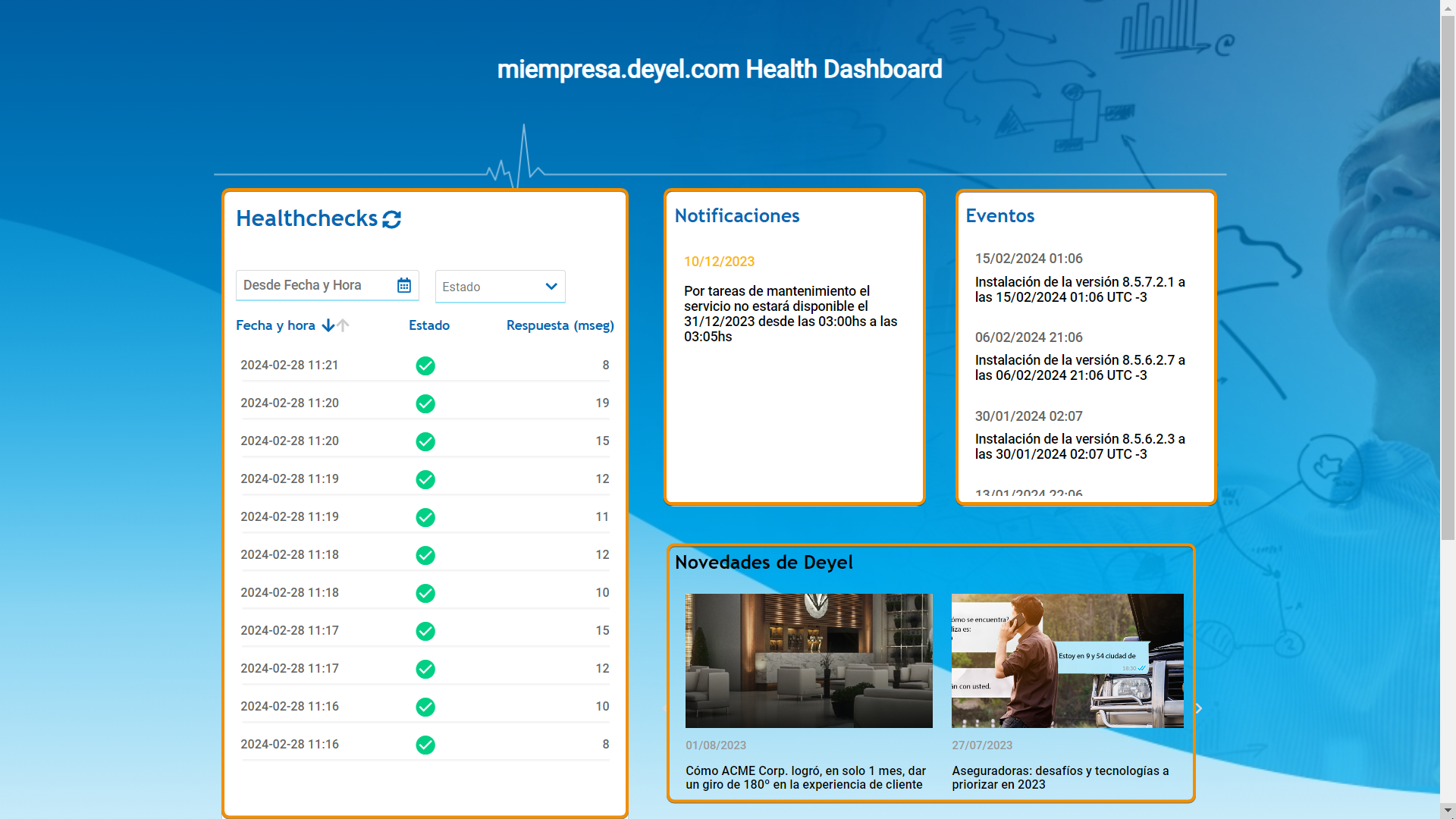1456x819 pixels.
Task: Click the maintenance notification message text
Action: (791, 314)
